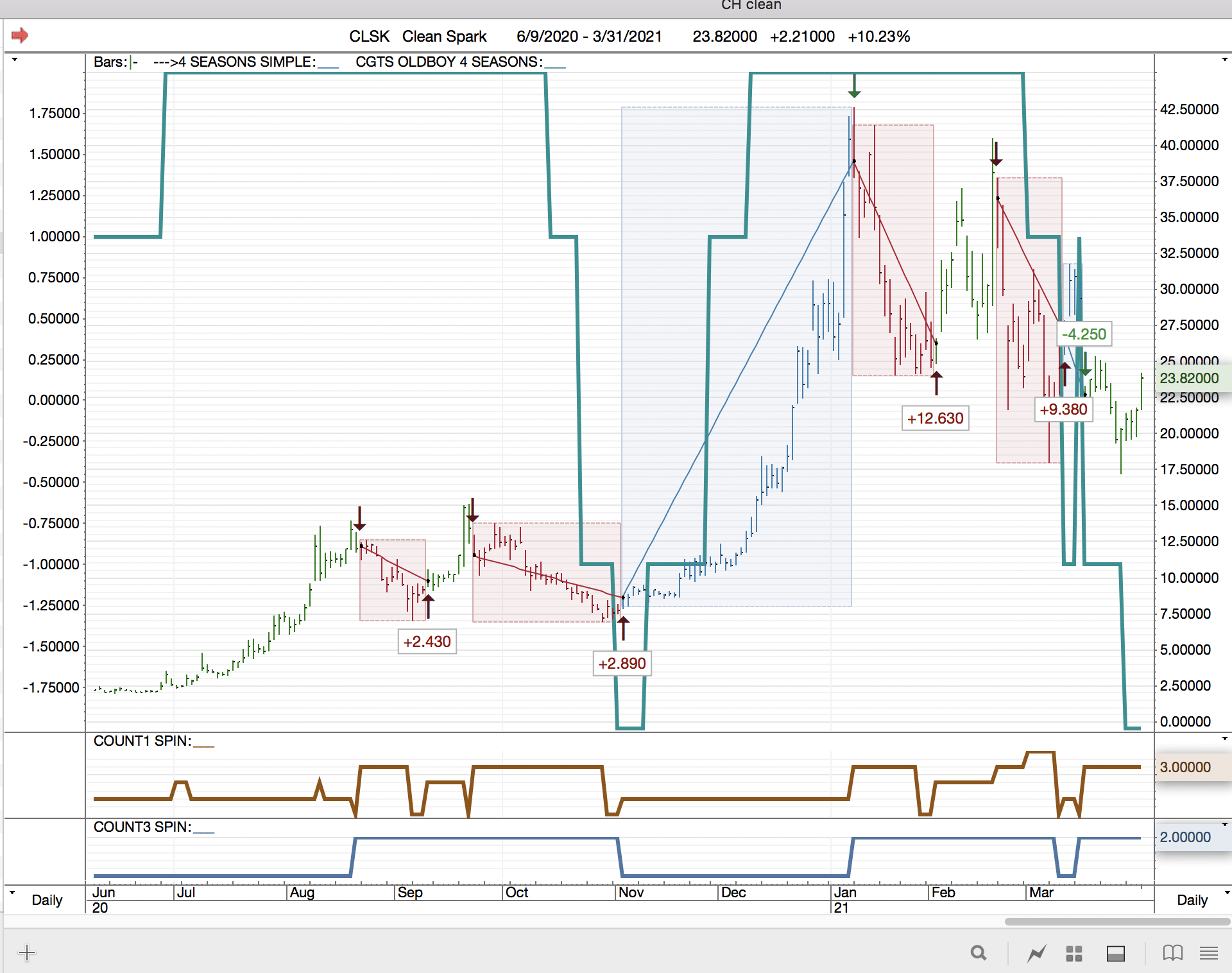Click the horizontal lines list icon
This screenshot has height=973, width=1232.
coord(1209,953)
